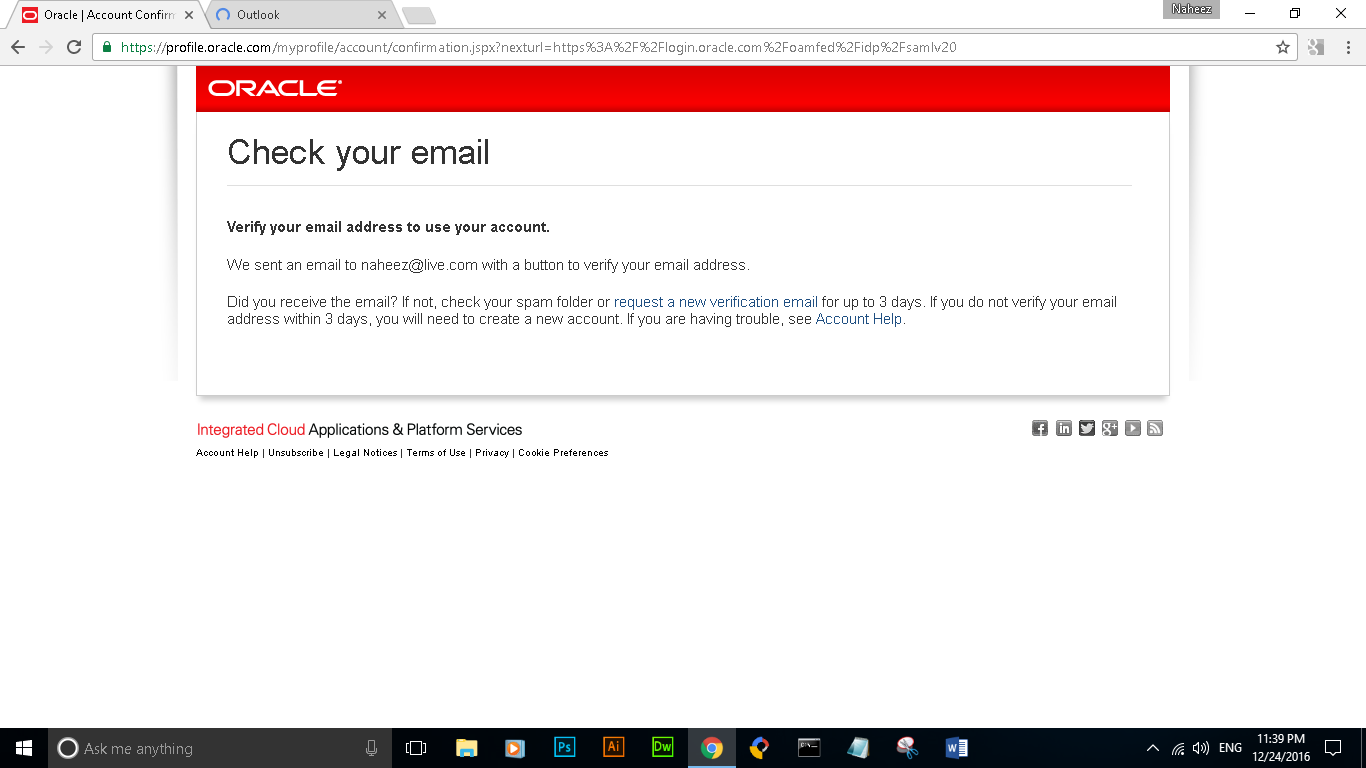Open Microsoft Word from the taskbar

pyautogui.click(x=956, y=748)
